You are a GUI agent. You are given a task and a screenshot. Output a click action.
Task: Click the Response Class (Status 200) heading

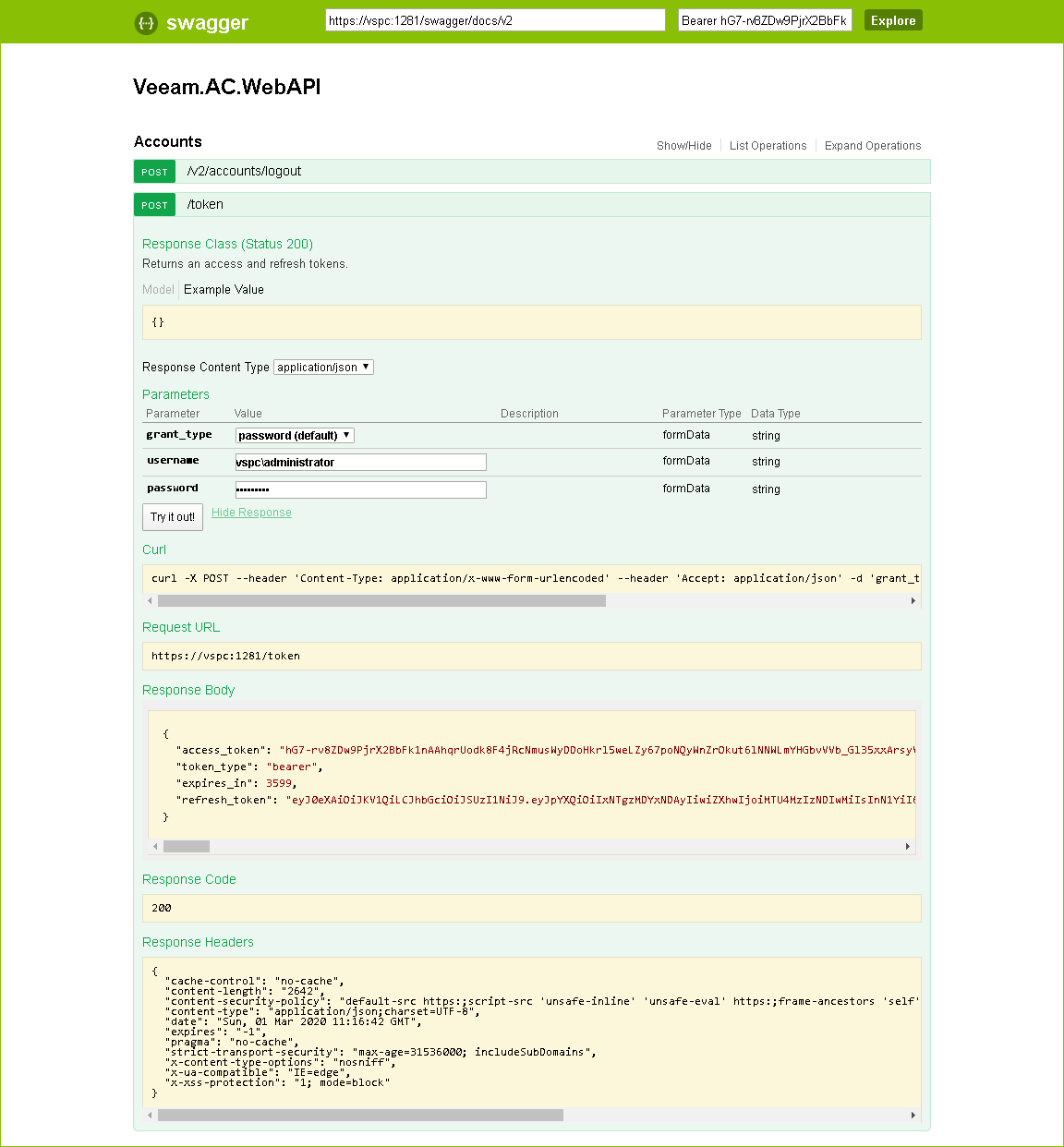click(227, 244)
